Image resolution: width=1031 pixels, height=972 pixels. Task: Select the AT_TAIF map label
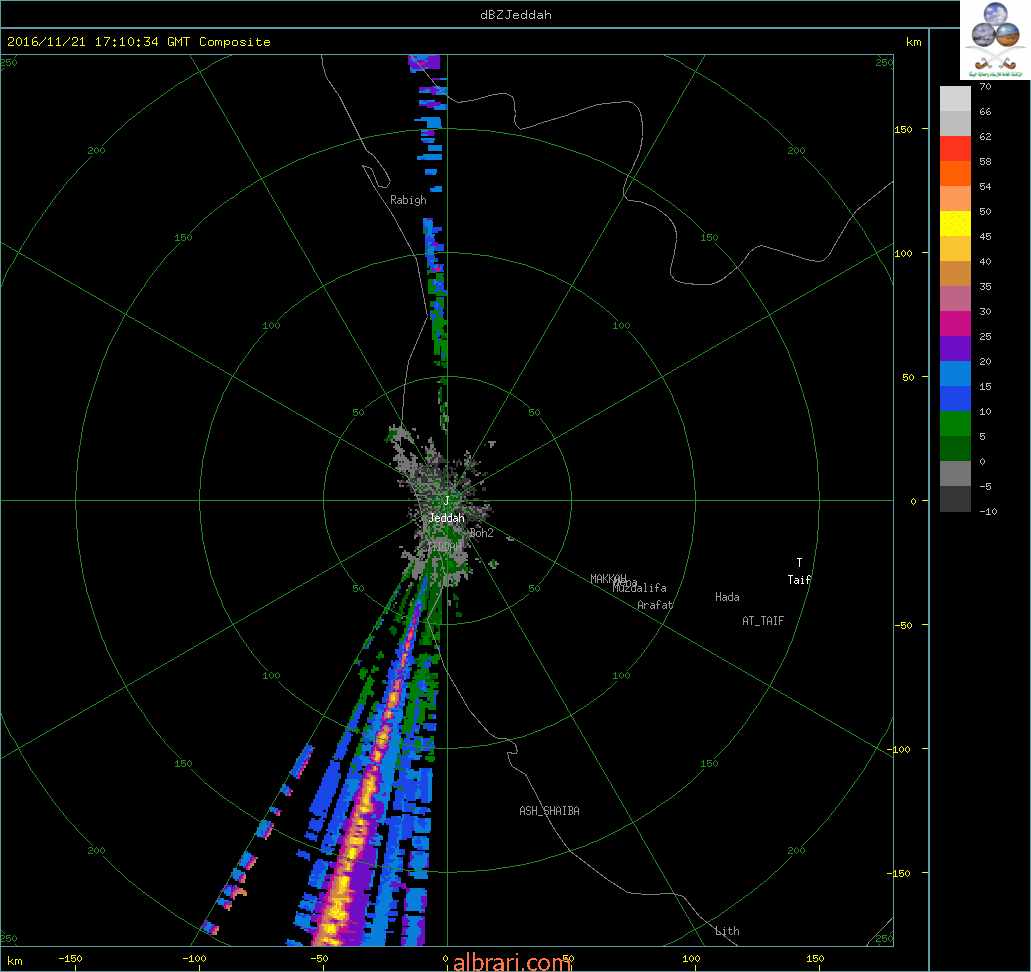pyautogui.click(x=763, y=621)
